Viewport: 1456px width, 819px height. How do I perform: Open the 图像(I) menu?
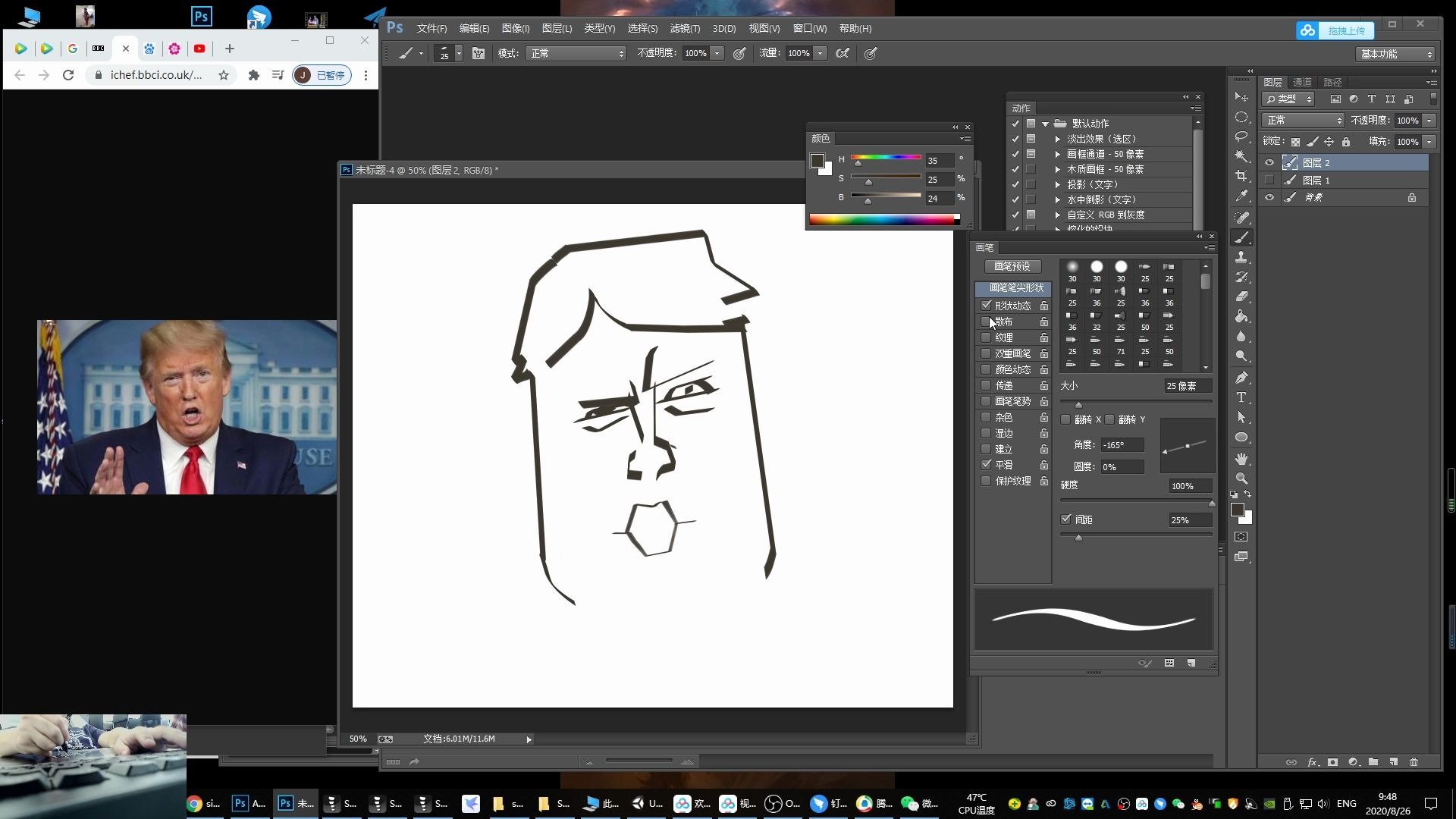[x=516, y=28]
